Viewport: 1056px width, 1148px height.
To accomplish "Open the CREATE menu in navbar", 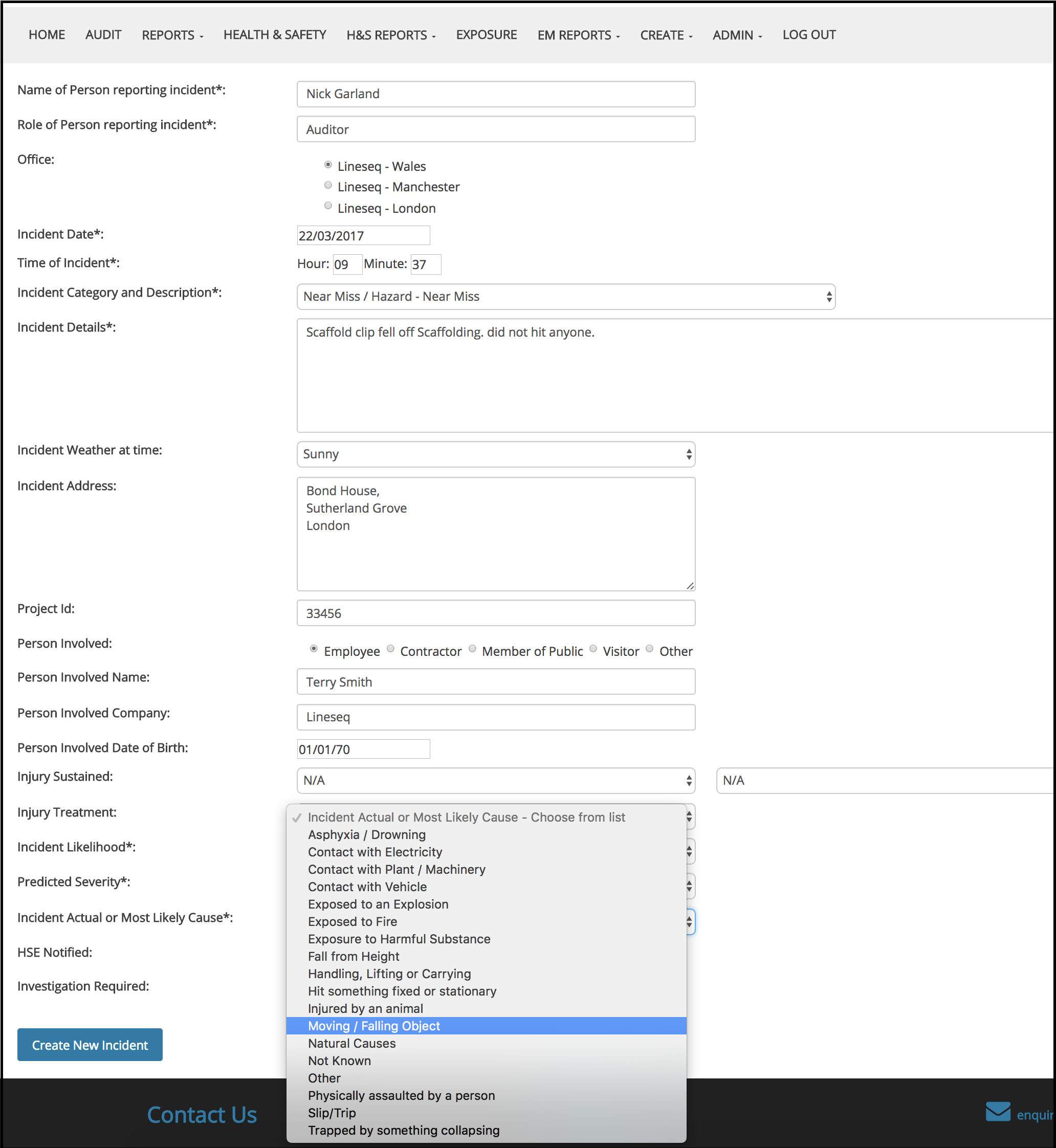I will (666, 35).
